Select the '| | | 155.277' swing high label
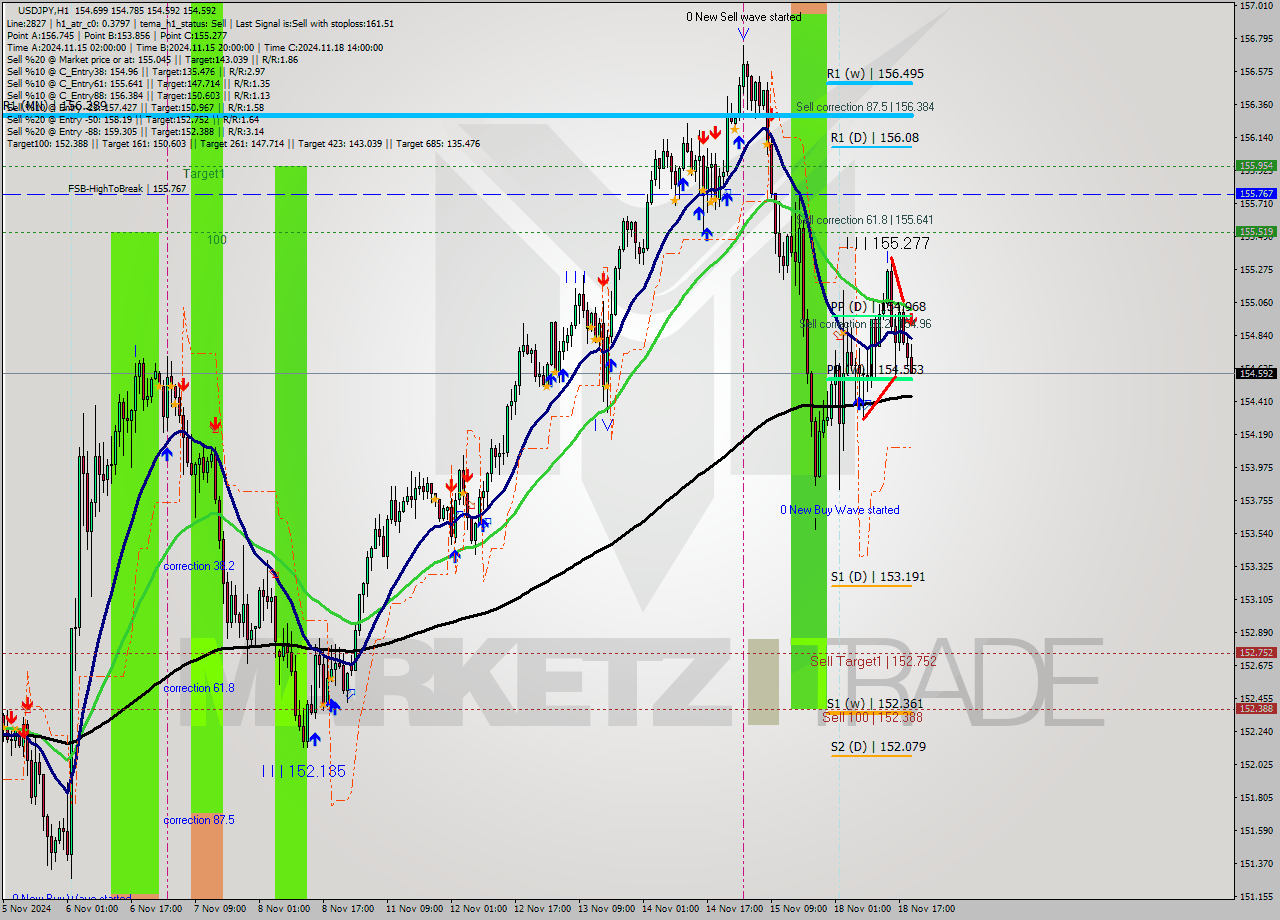 click(x=886, y=243)
